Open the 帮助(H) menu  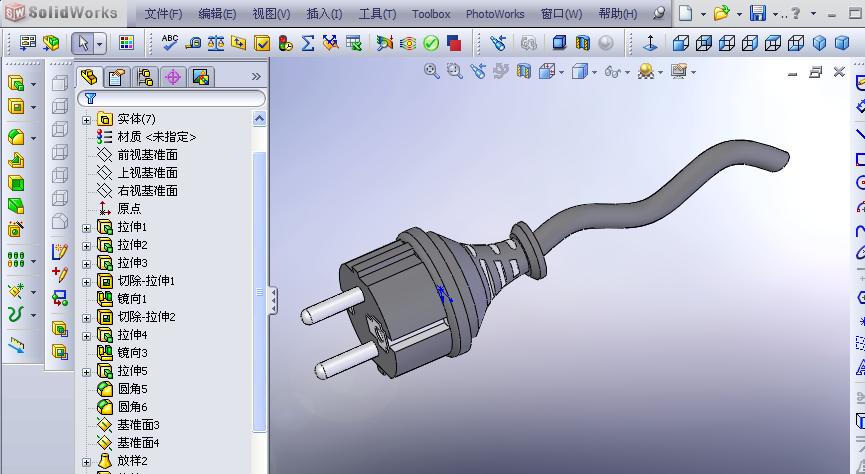pos(618,14)
